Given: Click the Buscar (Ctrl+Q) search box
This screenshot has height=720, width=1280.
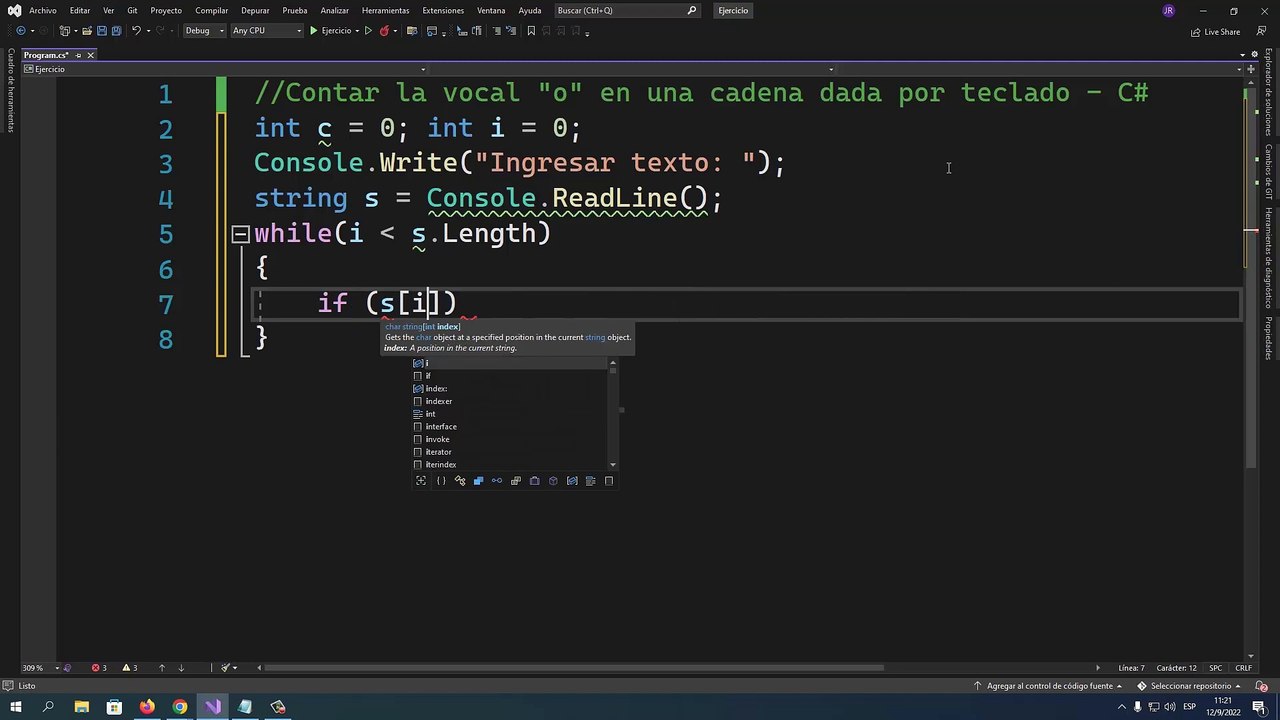Looking at the screenshot, I should pyautogui.click(x=626, y=10).
